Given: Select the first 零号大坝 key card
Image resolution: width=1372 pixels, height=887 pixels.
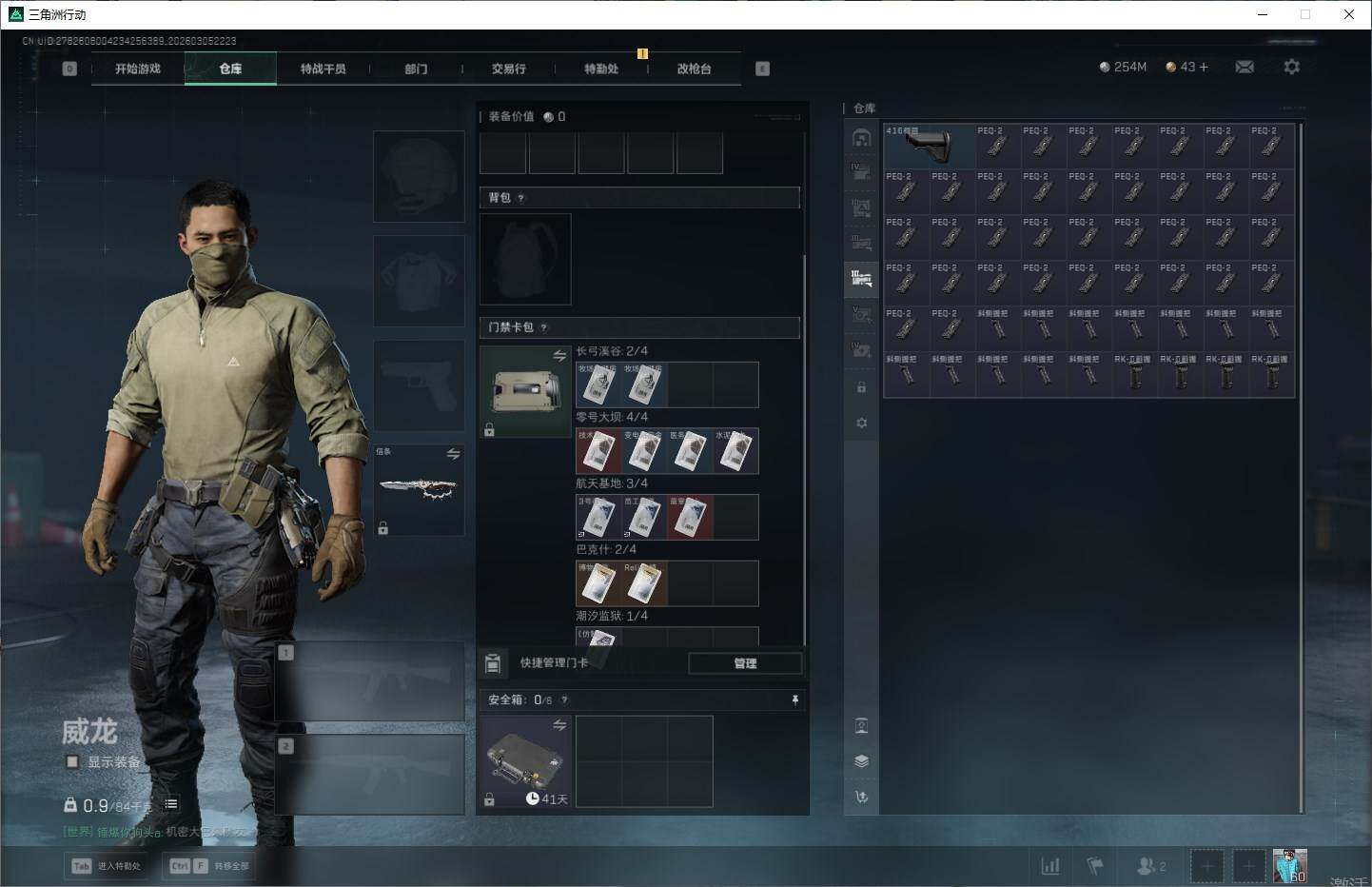Looking at the screenshot, I should (x=598, y=451).
